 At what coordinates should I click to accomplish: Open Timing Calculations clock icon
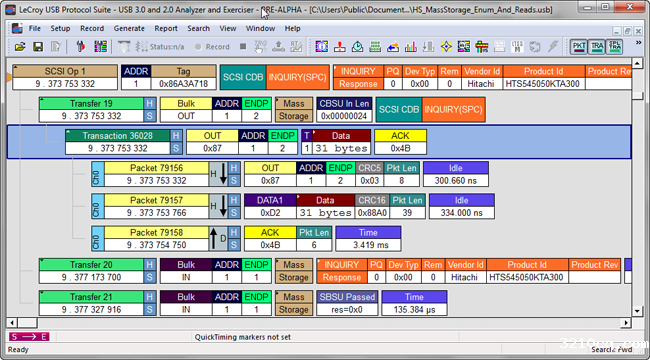357,47
